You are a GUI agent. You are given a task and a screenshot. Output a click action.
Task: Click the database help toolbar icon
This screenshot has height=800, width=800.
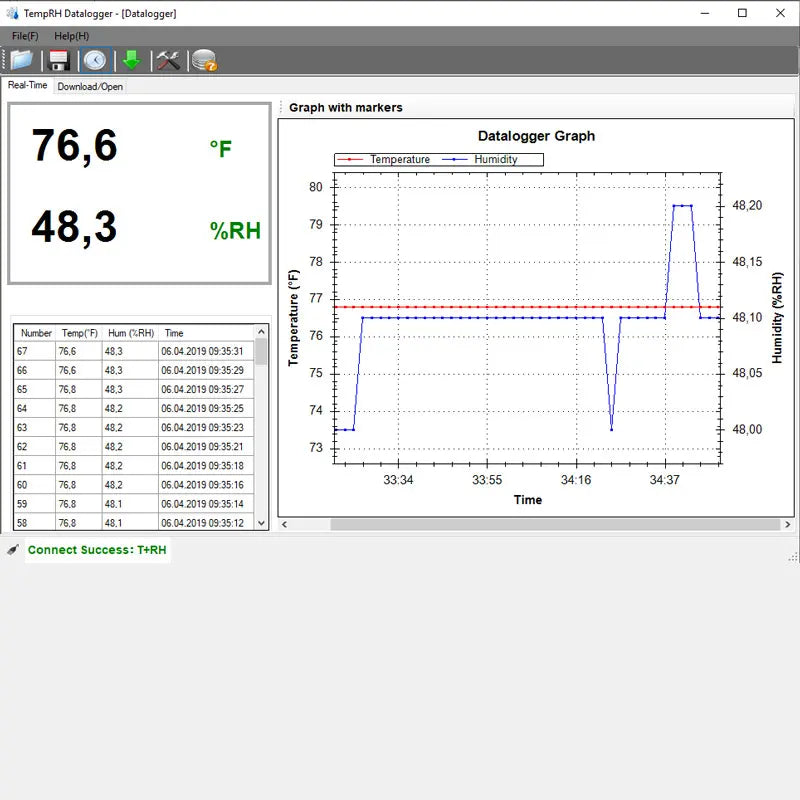[202, 60]
